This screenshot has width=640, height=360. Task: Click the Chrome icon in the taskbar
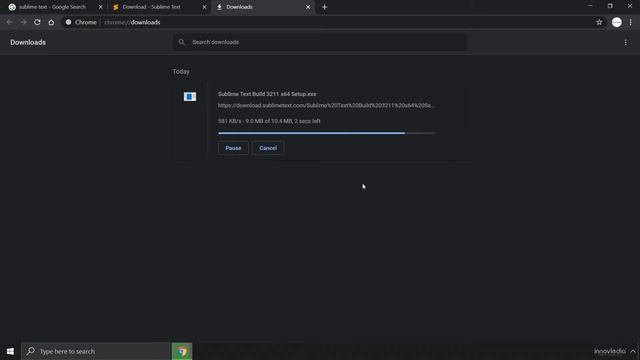182,351
